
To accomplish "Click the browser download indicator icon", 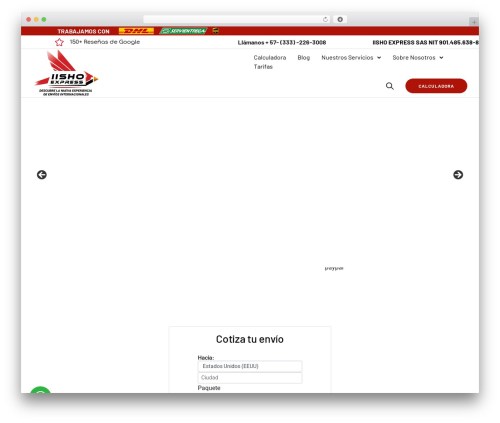I will click(x=340, y=19).
